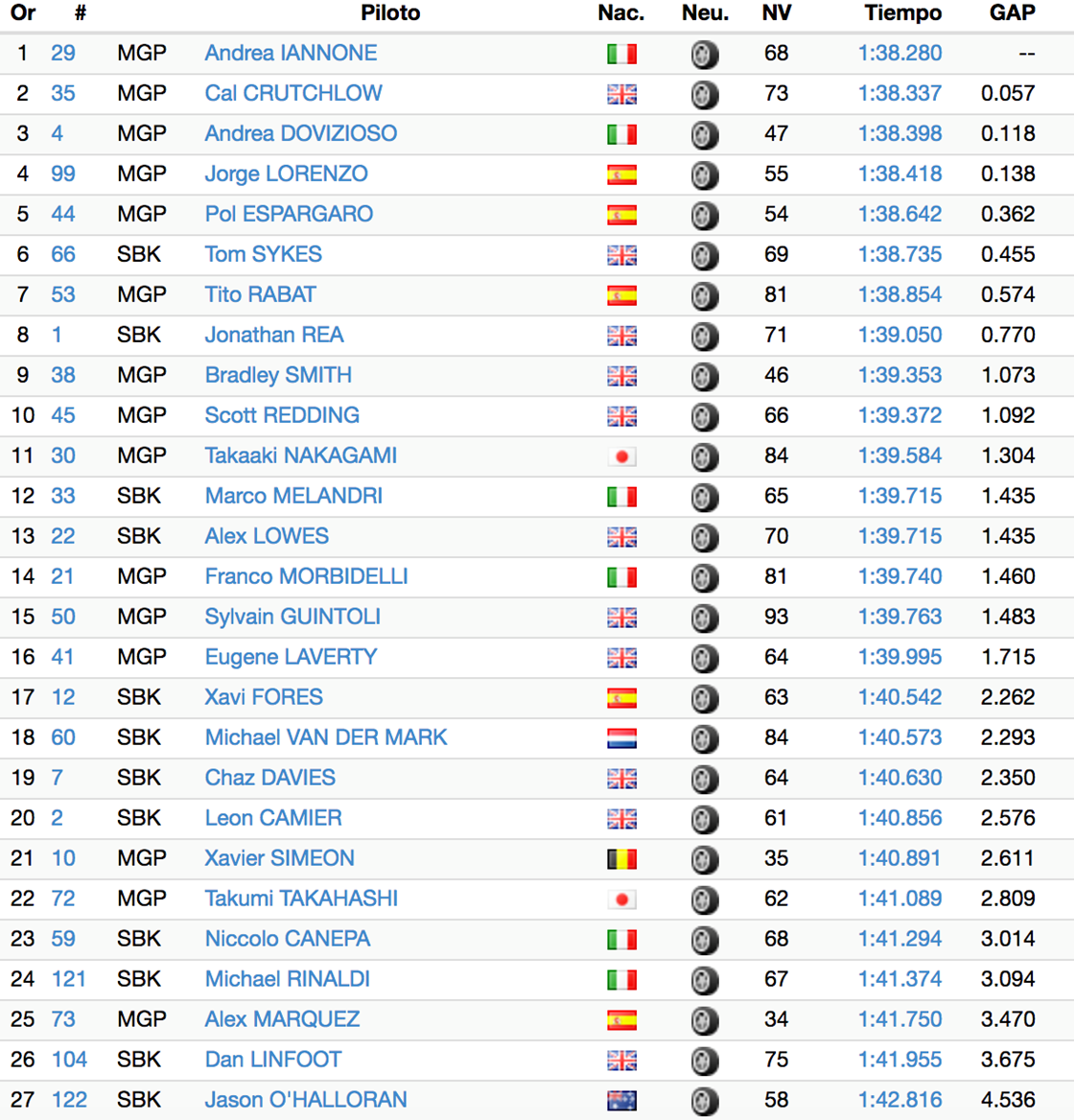Viewport: 1074px width, 1120px height.
Task: Click the tyre icon in Niccolo CANEPA row
Action: pyautogui.click(x=705, y=940)
